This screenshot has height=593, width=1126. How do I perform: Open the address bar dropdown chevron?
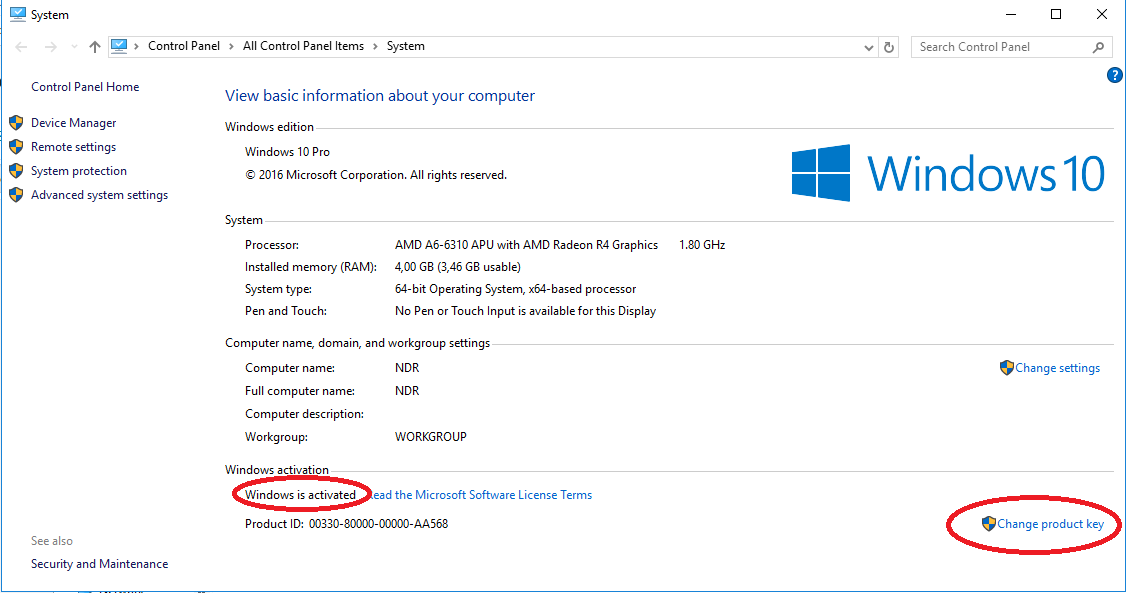pyautogui.click(x=868, y=46)
